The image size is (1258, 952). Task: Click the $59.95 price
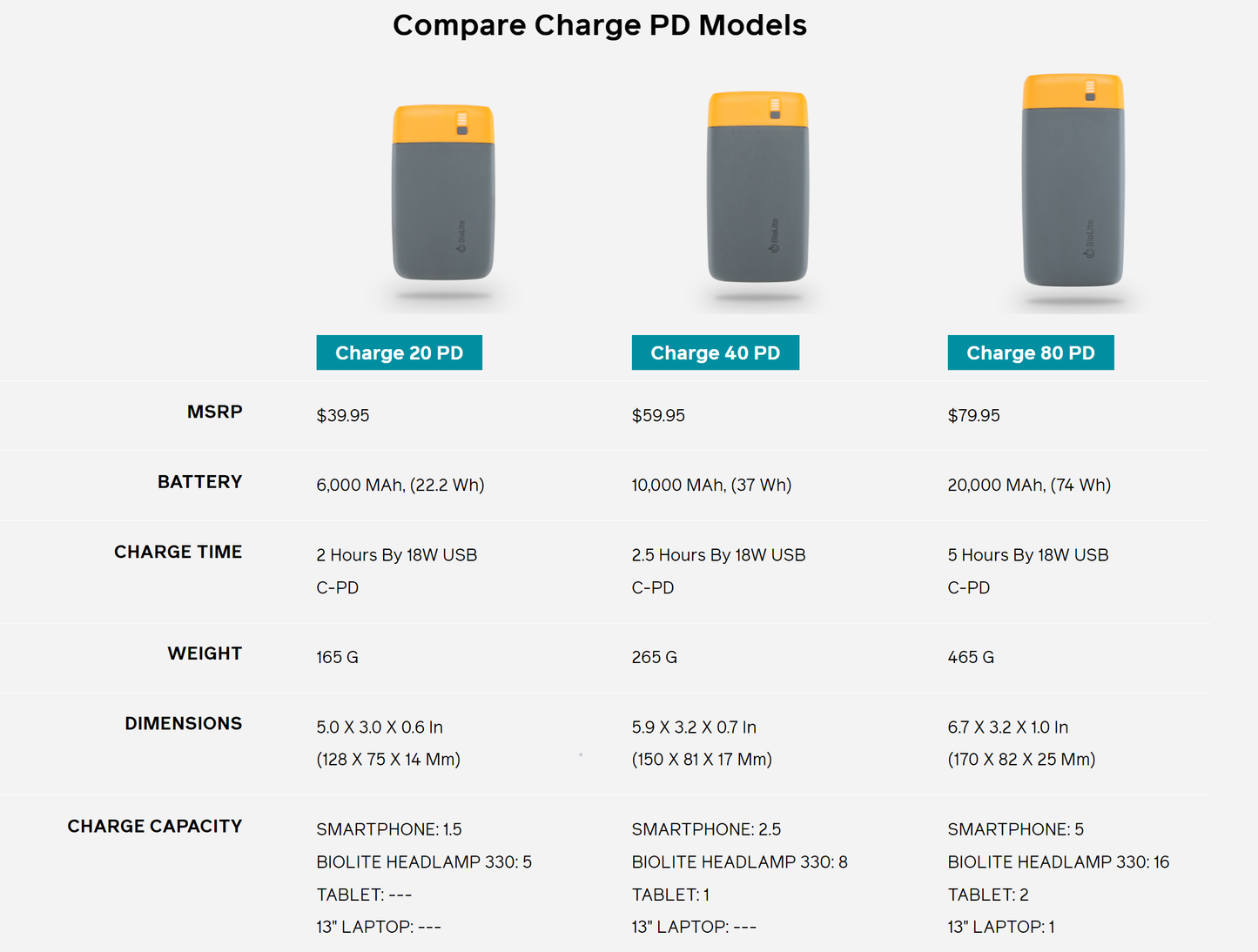(658, 415)
